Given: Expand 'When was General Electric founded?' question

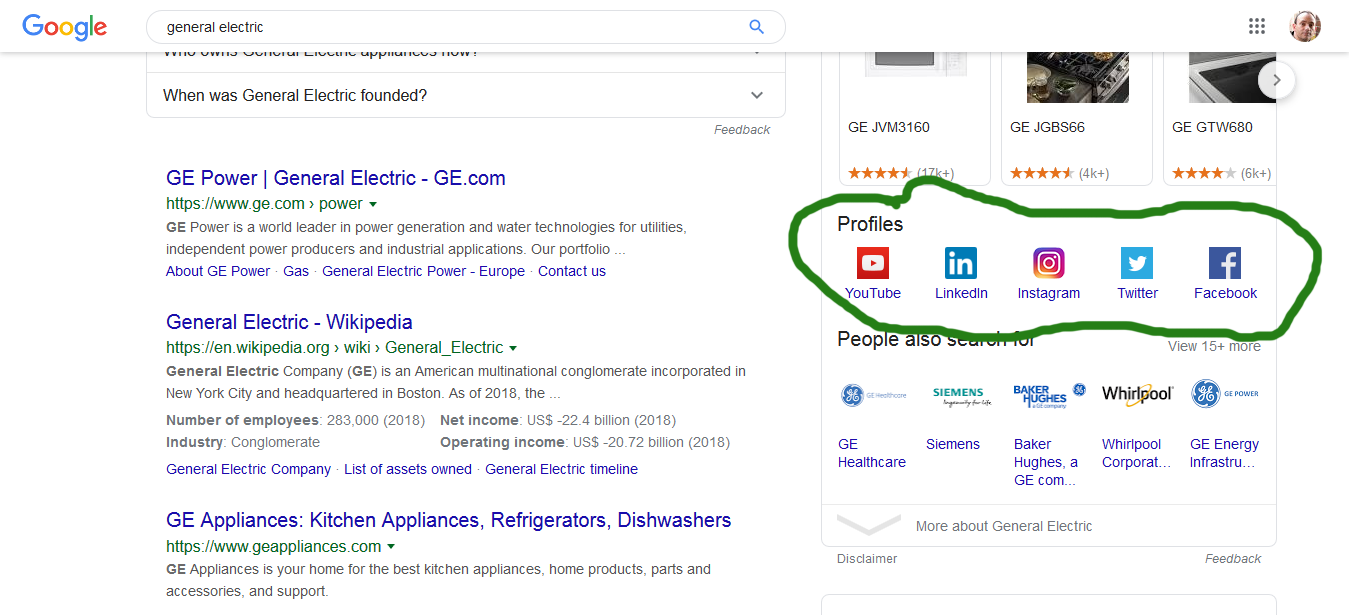Looking at the screenshot, I should tap(757, 95).
